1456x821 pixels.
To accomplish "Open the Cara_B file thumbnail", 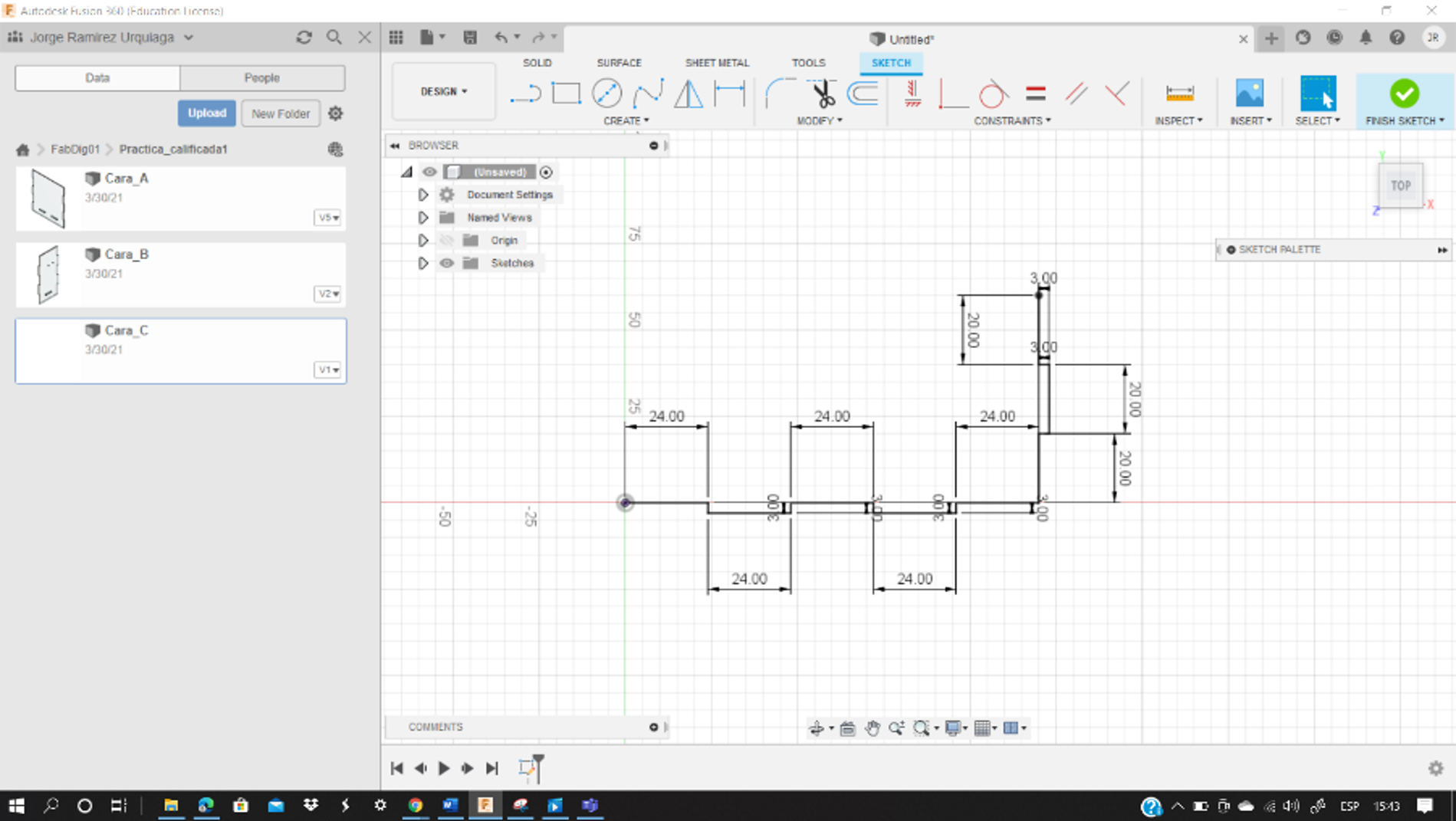I will [48, 274].
